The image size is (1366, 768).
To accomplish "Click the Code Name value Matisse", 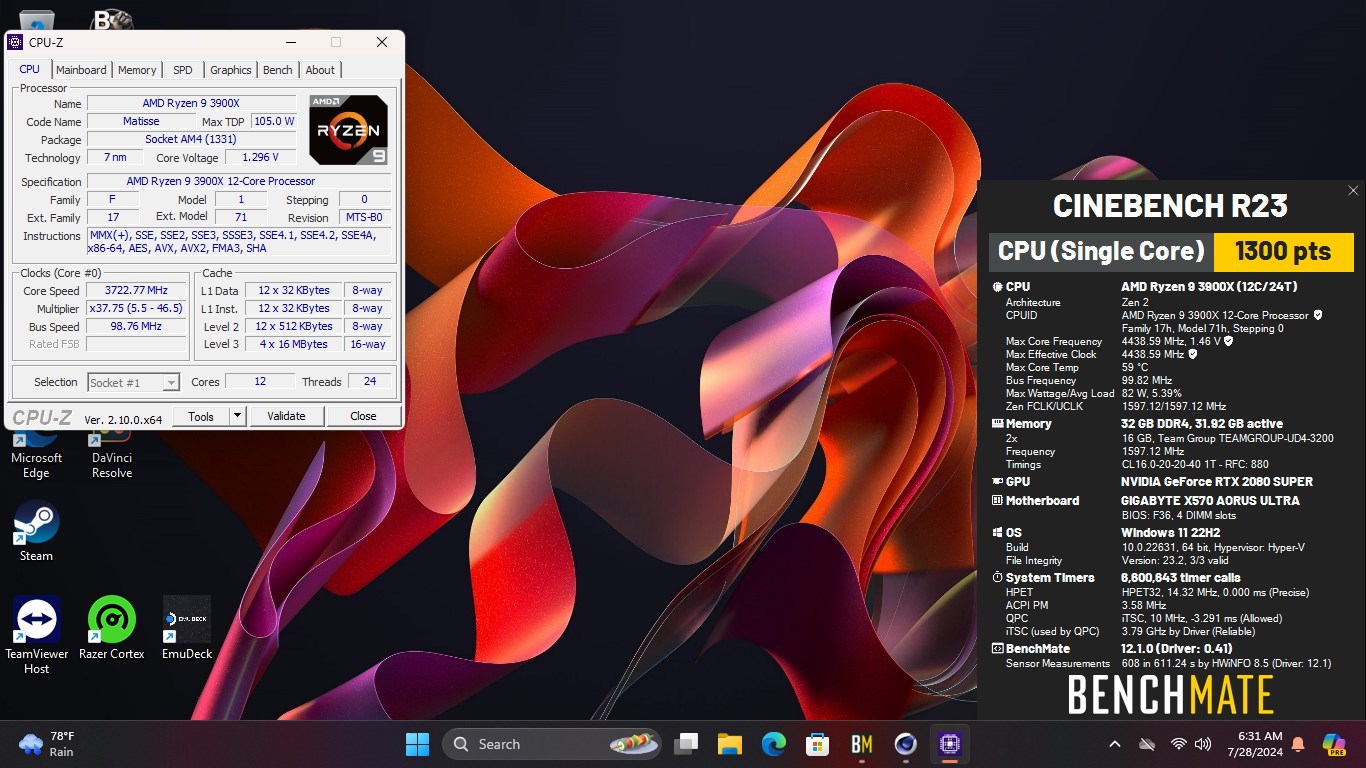I will click(x=141, y=121).
